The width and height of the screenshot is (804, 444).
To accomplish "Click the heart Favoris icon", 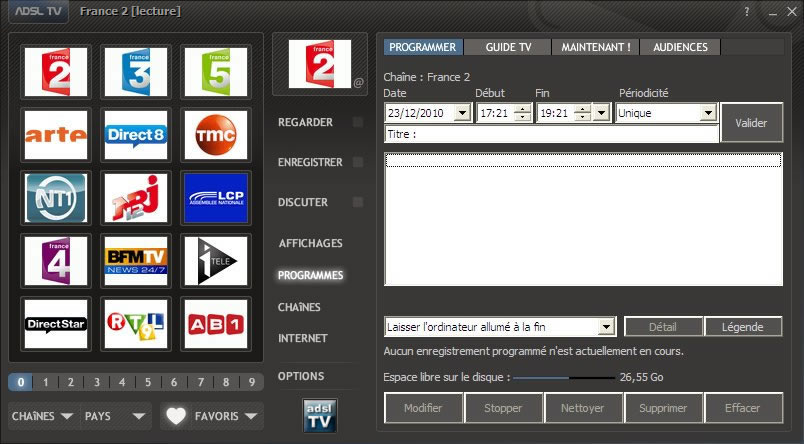I will coord(176,416).
